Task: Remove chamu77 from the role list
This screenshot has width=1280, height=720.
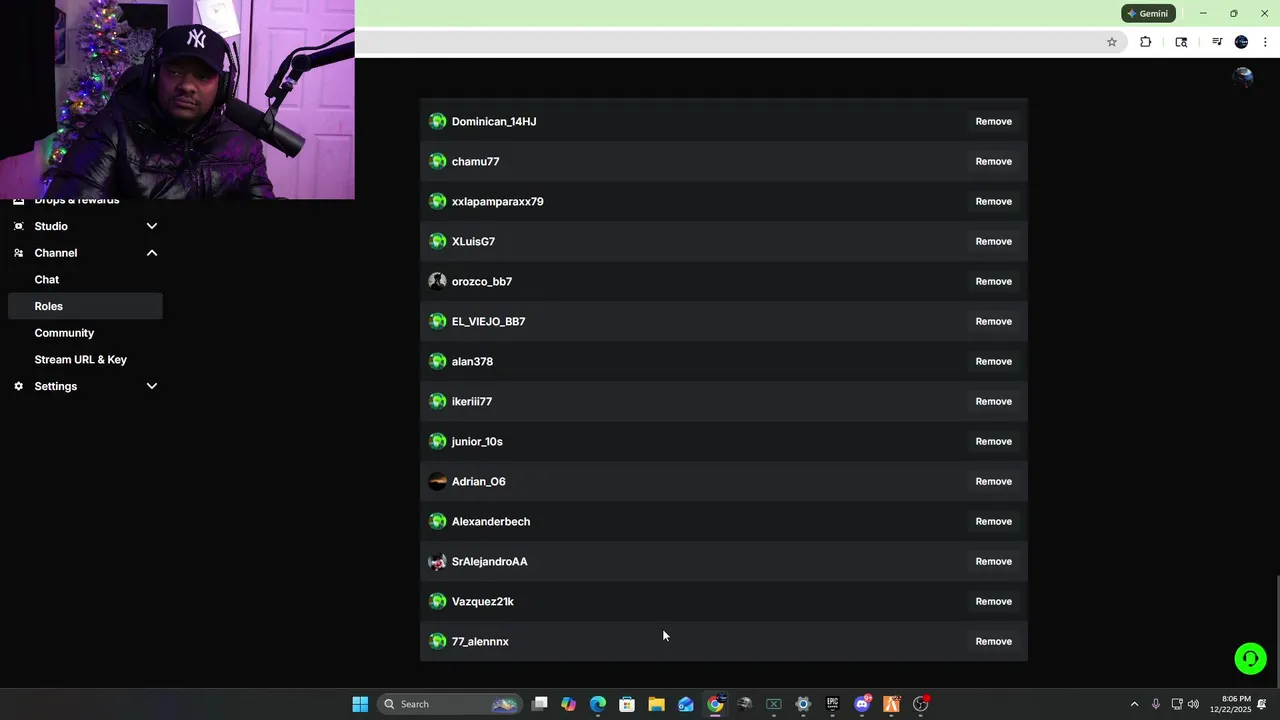Action: click(x=993, y=161)
